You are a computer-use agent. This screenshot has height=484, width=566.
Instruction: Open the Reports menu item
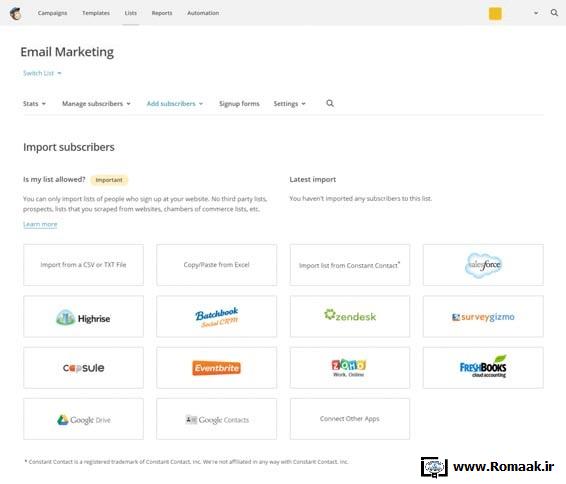(x=162, y=13)
